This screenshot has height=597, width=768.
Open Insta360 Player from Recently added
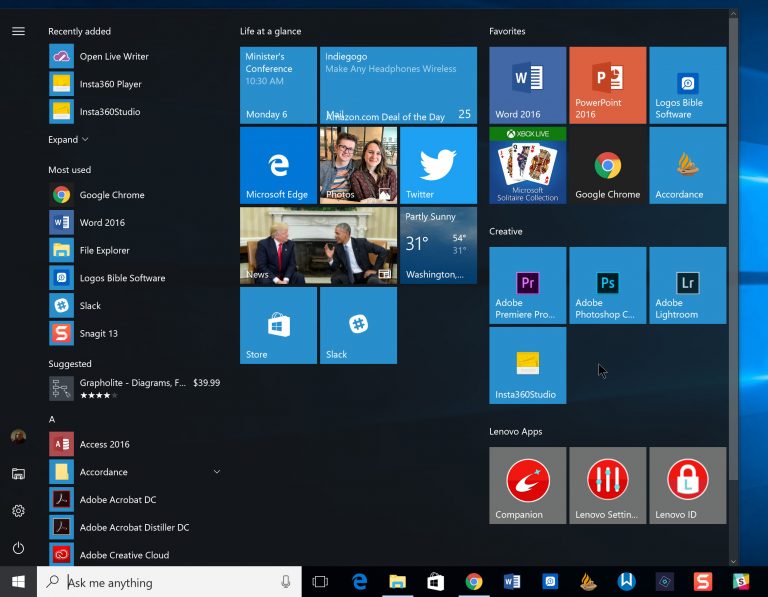click(135, 84)
